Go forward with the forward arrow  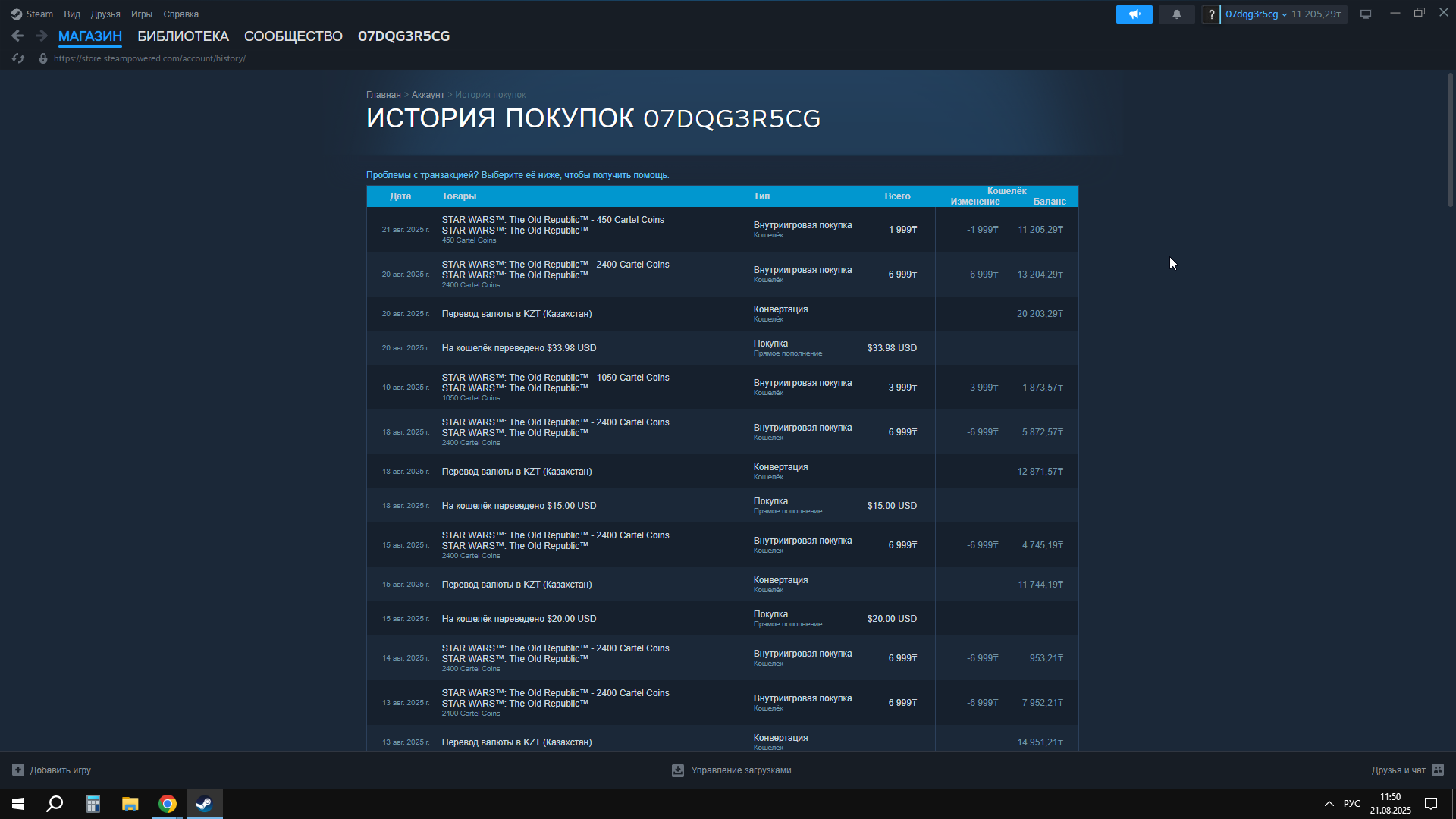(42, 36)
